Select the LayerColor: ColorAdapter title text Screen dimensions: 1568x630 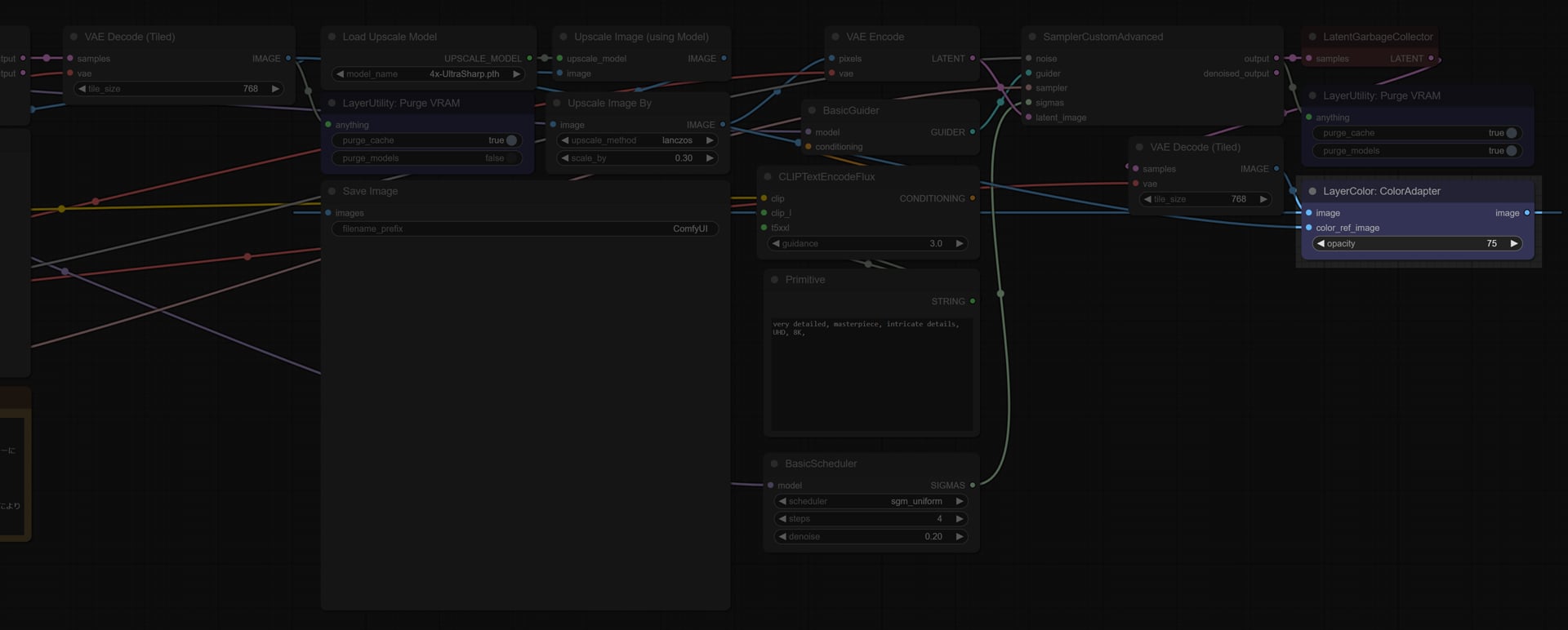pyautogui.click(x=1381, y=191)
